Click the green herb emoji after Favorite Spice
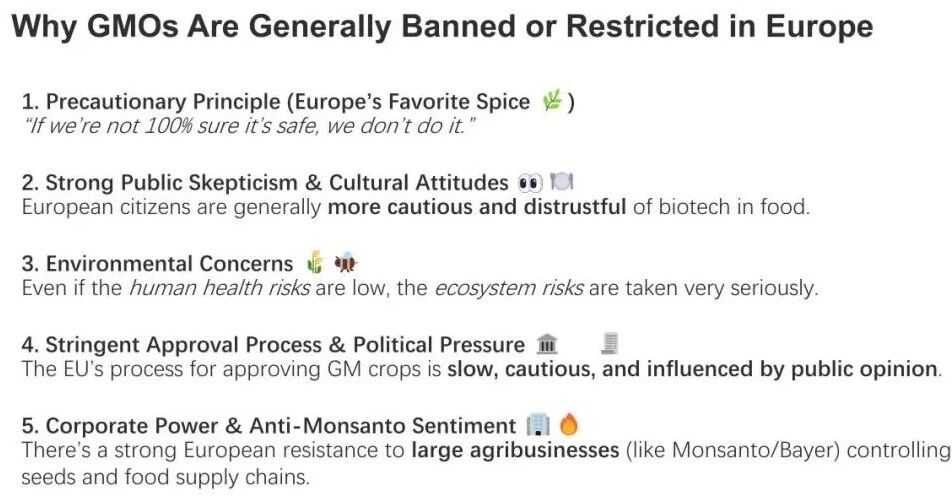The height and width of the screenshot is (502, 952). tap(551, 101)
